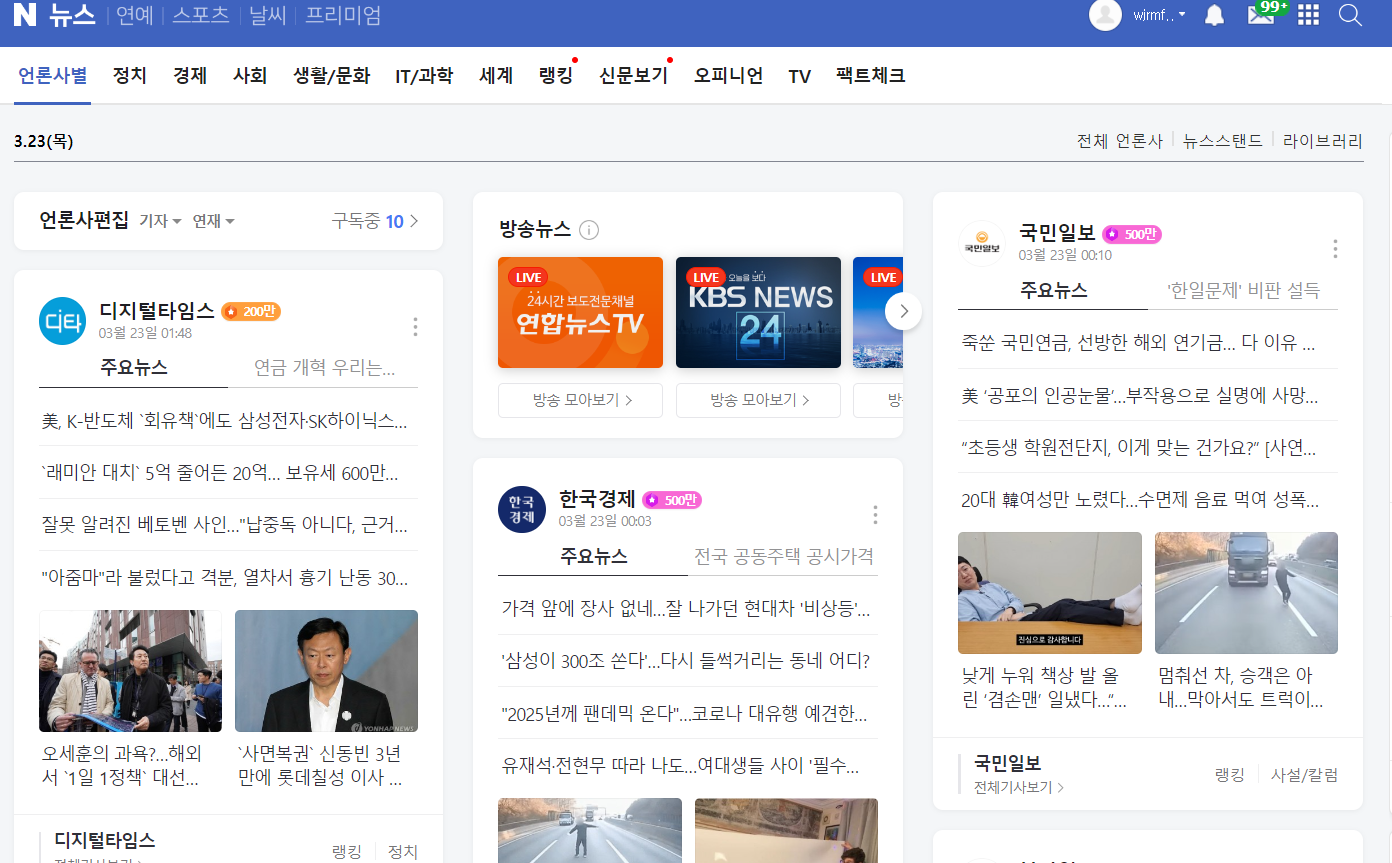Click the 디지털타임스 200만 badge
Viewport: 1392px width, 863px height.
pos(251,311)
